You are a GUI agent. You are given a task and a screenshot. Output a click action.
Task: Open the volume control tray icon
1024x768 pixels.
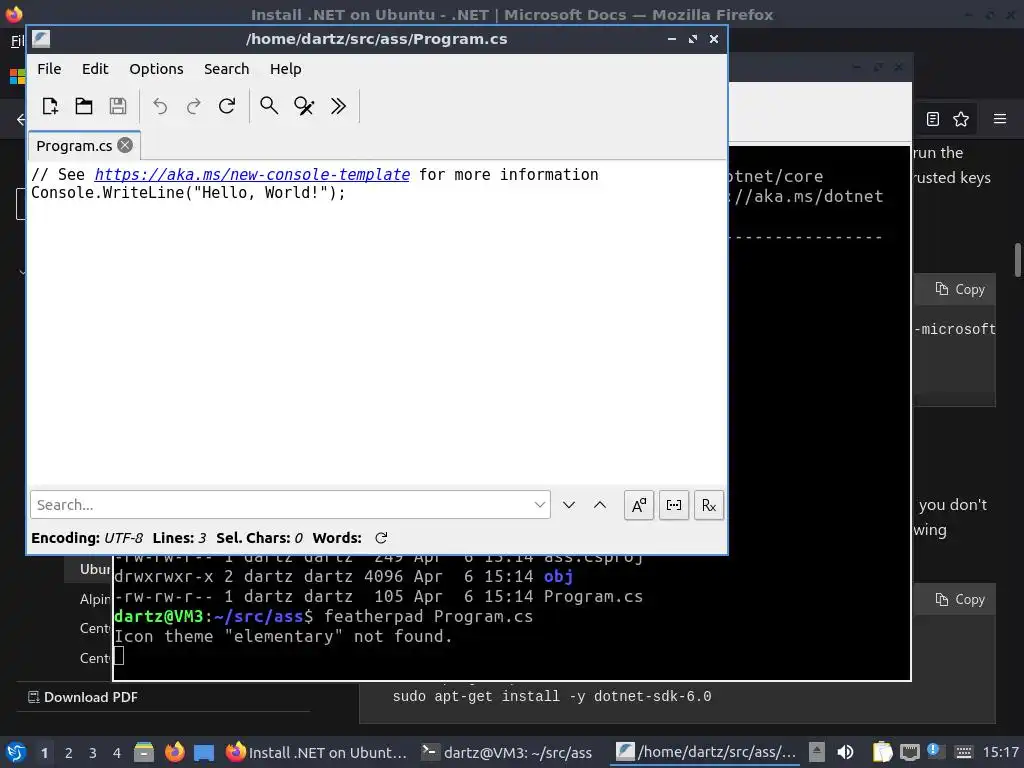[x=845, y=752]
